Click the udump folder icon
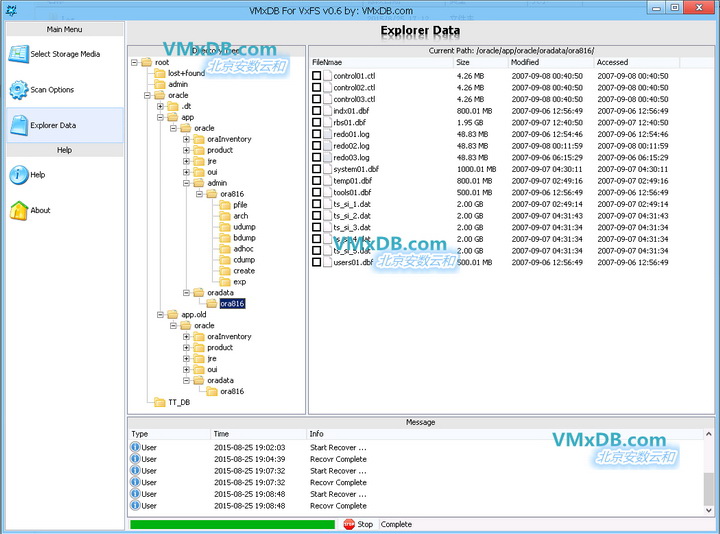This screenshot has width=720, height=534. (x=225, y=227)
